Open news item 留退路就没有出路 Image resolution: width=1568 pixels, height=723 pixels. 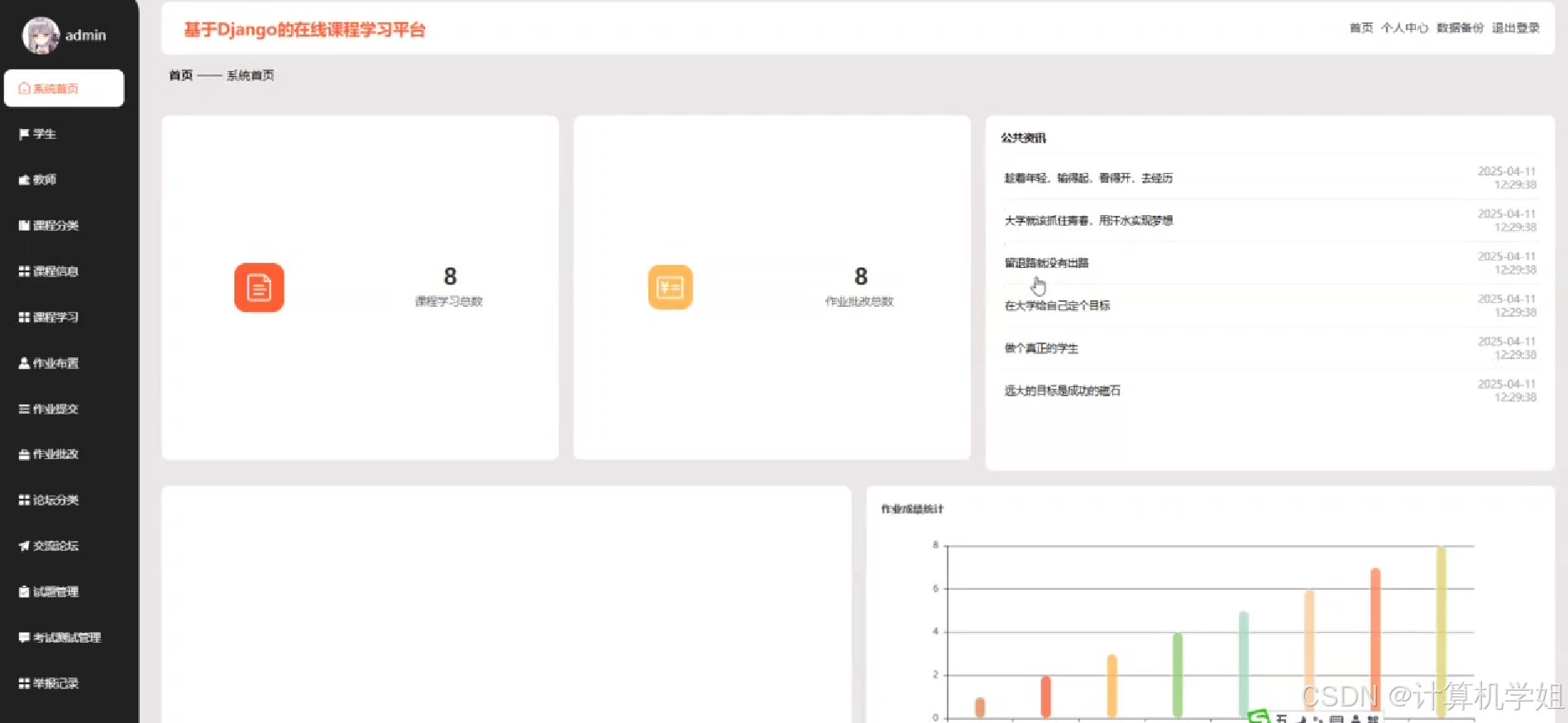[x=1046, y=263]
